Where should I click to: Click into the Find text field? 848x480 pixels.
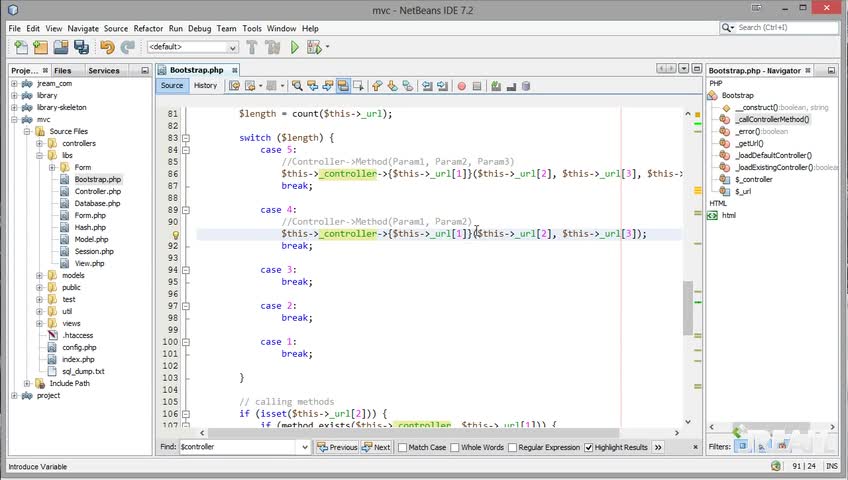[238, 447]
